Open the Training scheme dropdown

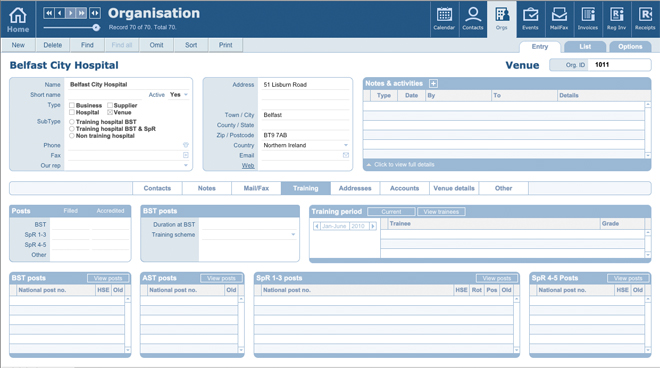tap(293, 235)
